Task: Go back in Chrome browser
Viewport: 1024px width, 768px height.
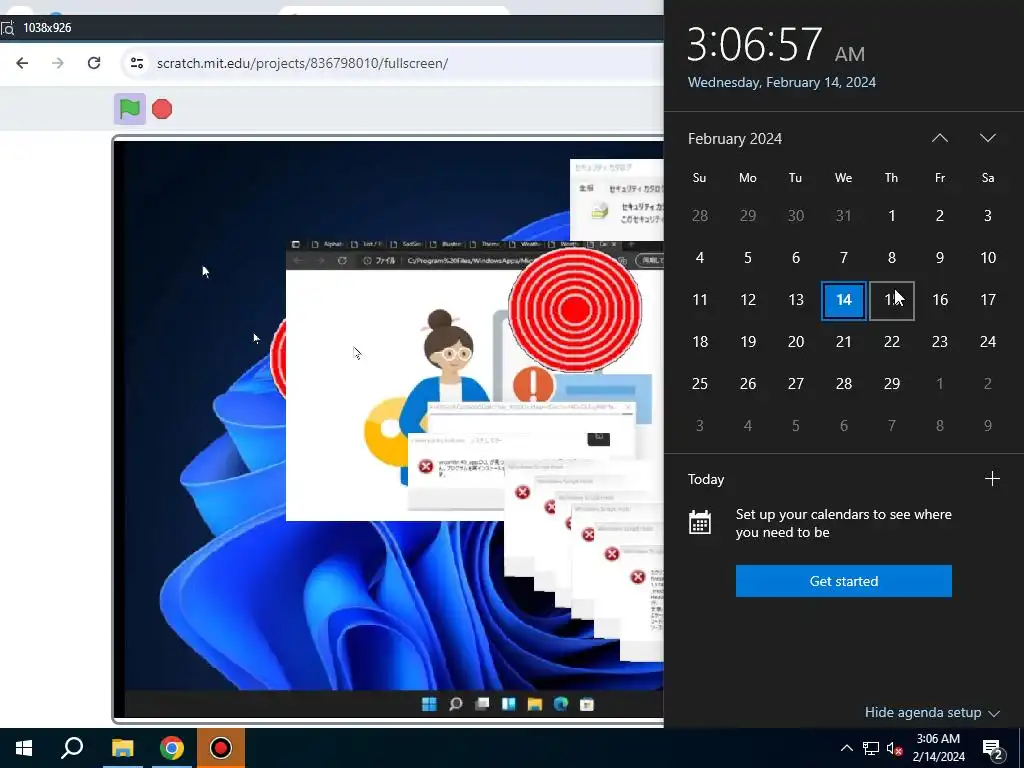Action: pos(22,63)
